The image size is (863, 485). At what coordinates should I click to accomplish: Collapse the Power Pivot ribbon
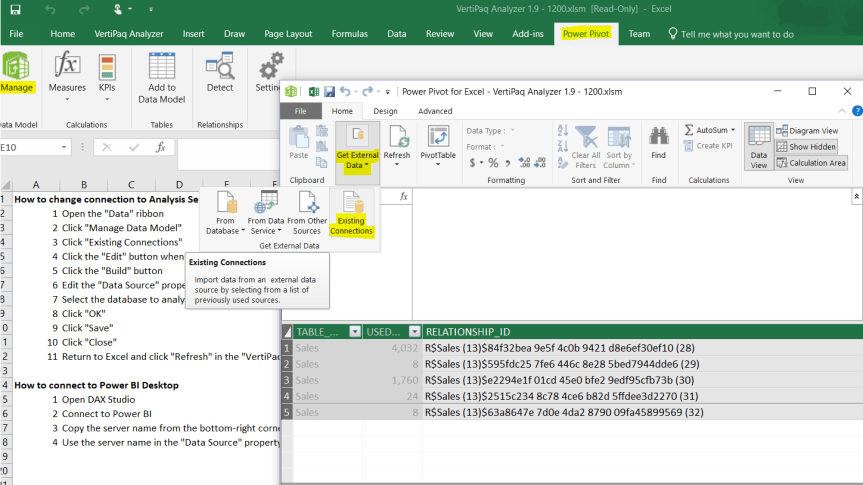(x=842, y=111)
